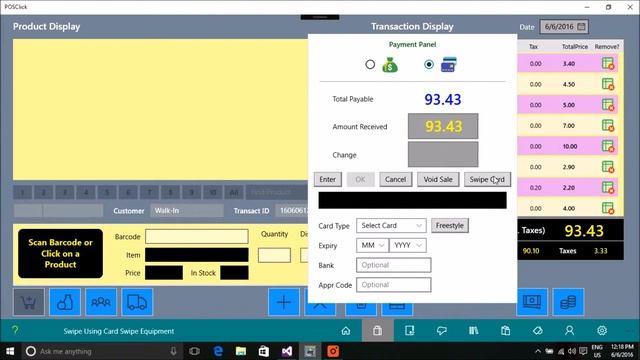Click the Swipe Card button
The height and width of the screenshot is (360, 640).
click(x=487, y=180)
